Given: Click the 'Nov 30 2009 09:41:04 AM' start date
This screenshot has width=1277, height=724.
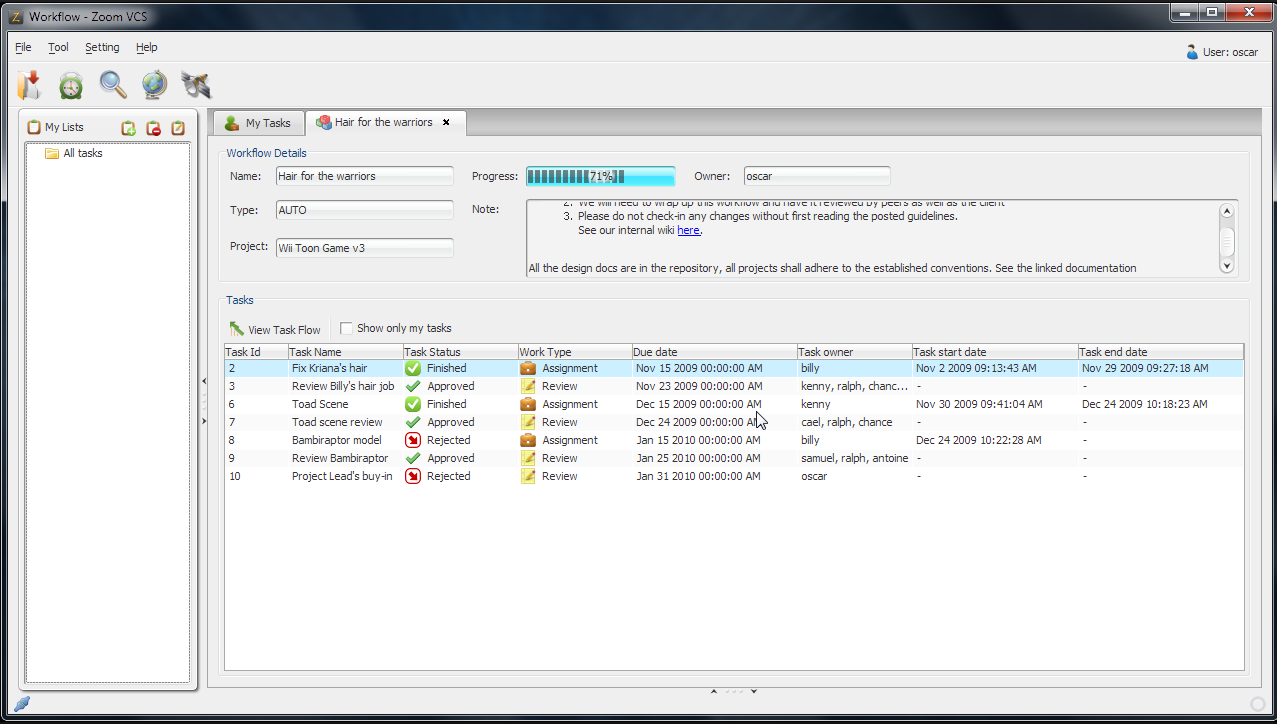Looking at the screenshot, I should click(x=979, y=404).
